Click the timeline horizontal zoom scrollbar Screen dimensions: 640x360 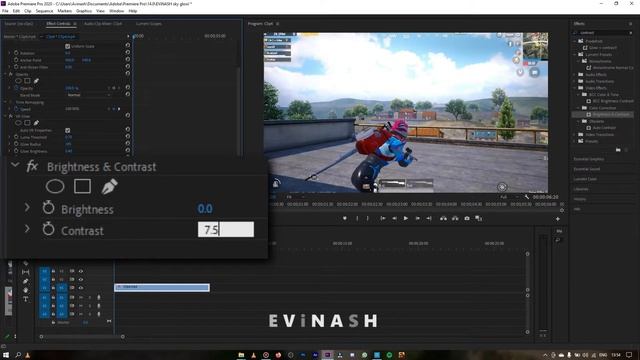click(x=82, y=337)
